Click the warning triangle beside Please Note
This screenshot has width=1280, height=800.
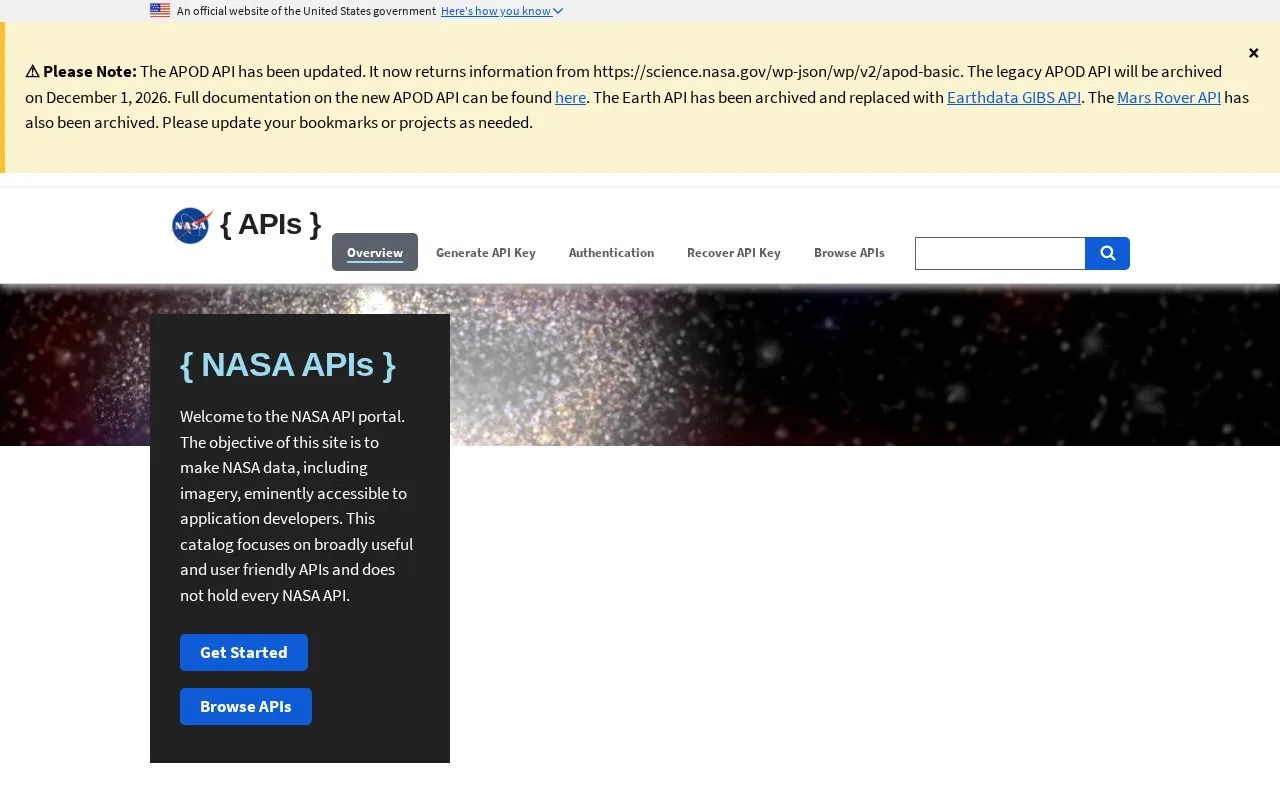[32, 71]
